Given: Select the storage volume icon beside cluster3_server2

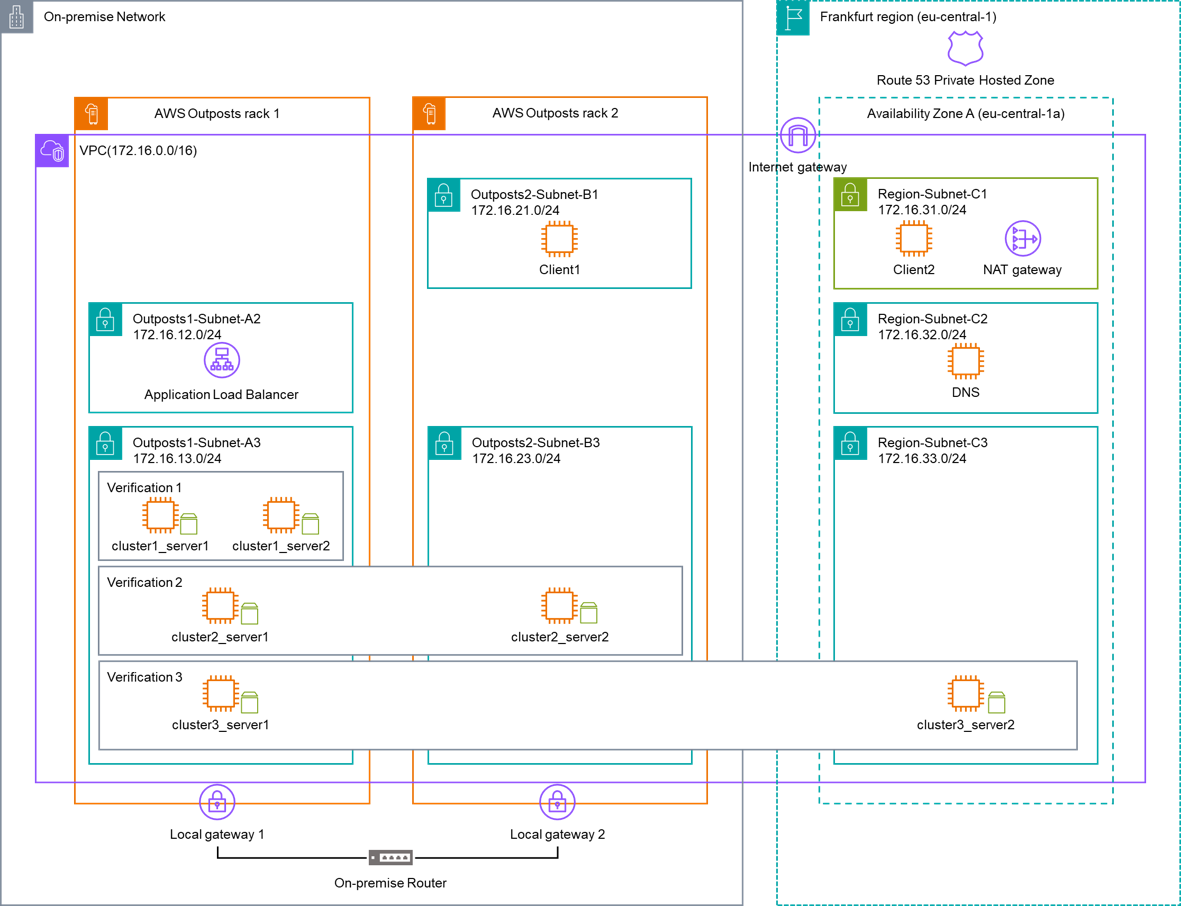Looking at the screenshot, I should coord(996,702).
